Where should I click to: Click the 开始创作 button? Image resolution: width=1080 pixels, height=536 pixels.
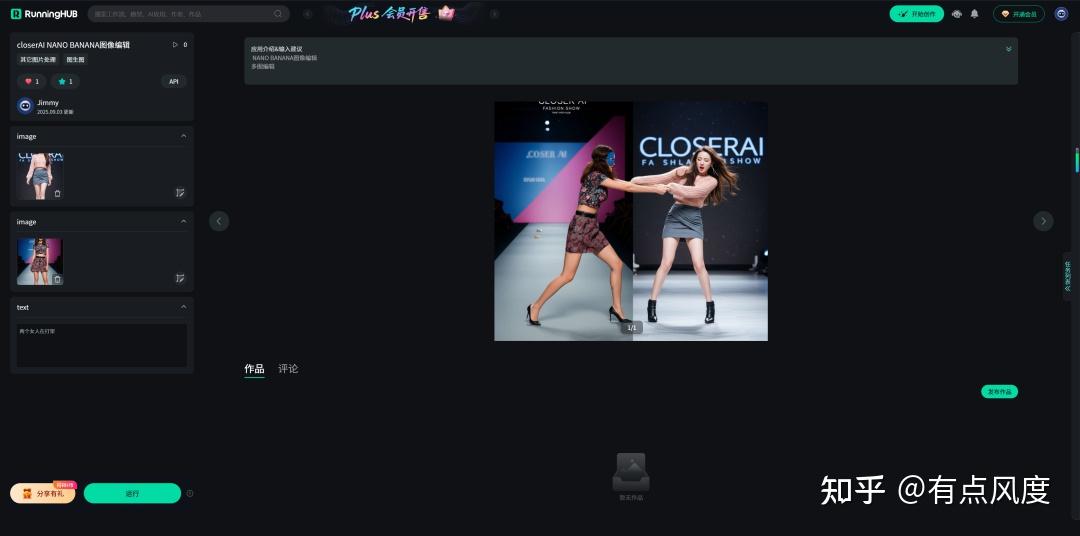916,14
